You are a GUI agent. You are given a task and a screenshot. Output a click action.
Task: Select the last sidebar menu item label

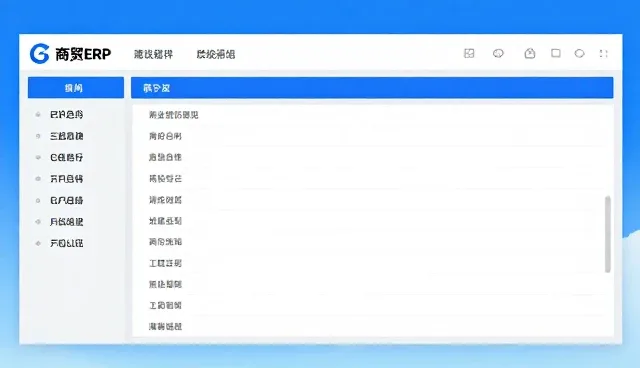pos(67,243)
